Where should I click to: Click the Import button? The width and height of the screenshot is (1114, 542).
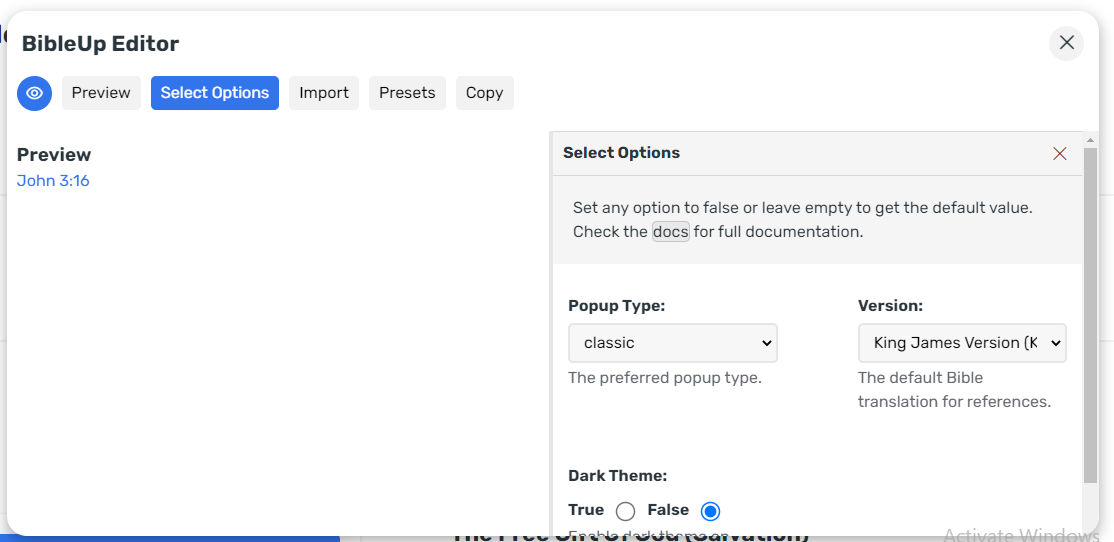coord(324,93)
